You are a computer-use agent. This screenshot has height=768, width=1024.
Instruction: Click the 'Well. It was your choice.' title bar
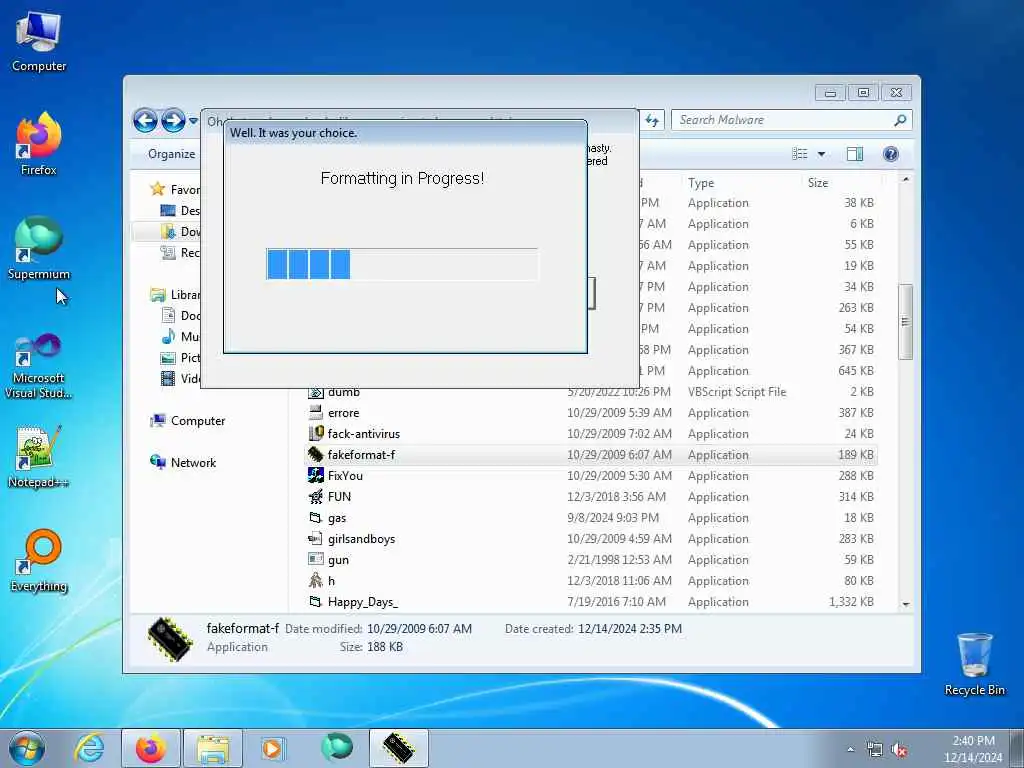point(405,133)
